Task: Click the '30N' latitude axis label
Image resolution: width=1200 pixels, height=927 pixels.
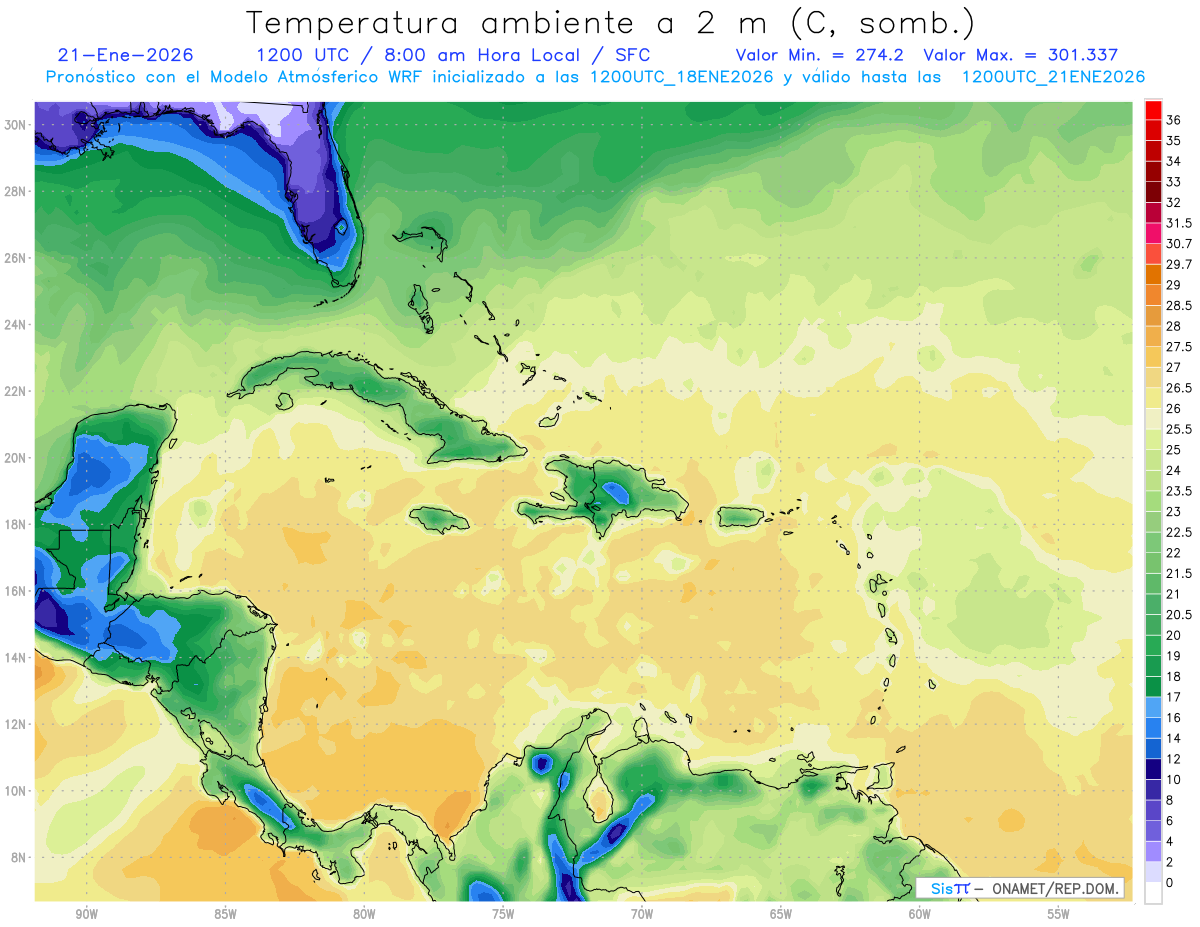Action: (16, 124)
